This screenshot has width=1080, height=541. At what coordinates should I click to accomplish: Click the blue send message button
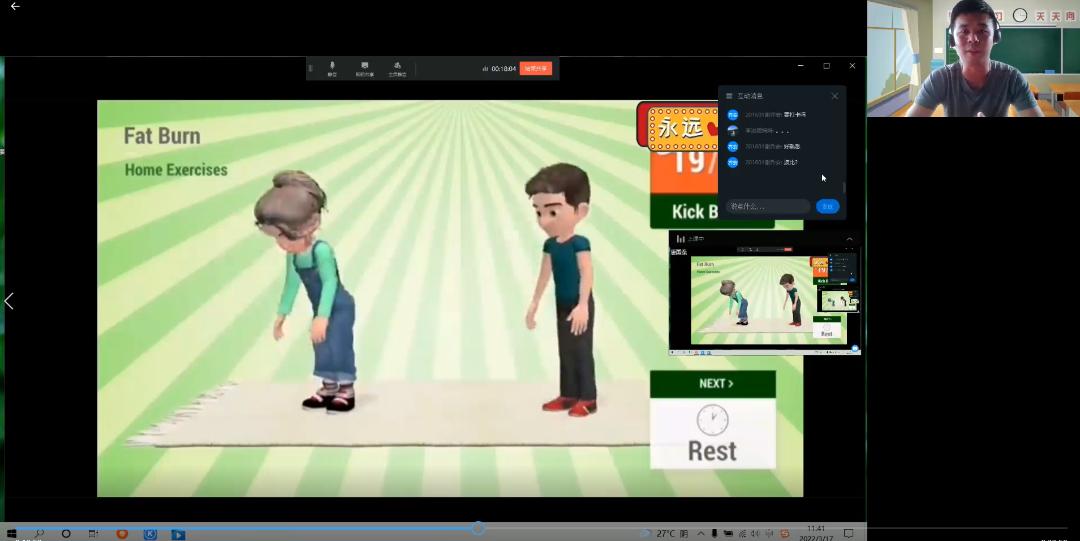[x=827, y=206]
